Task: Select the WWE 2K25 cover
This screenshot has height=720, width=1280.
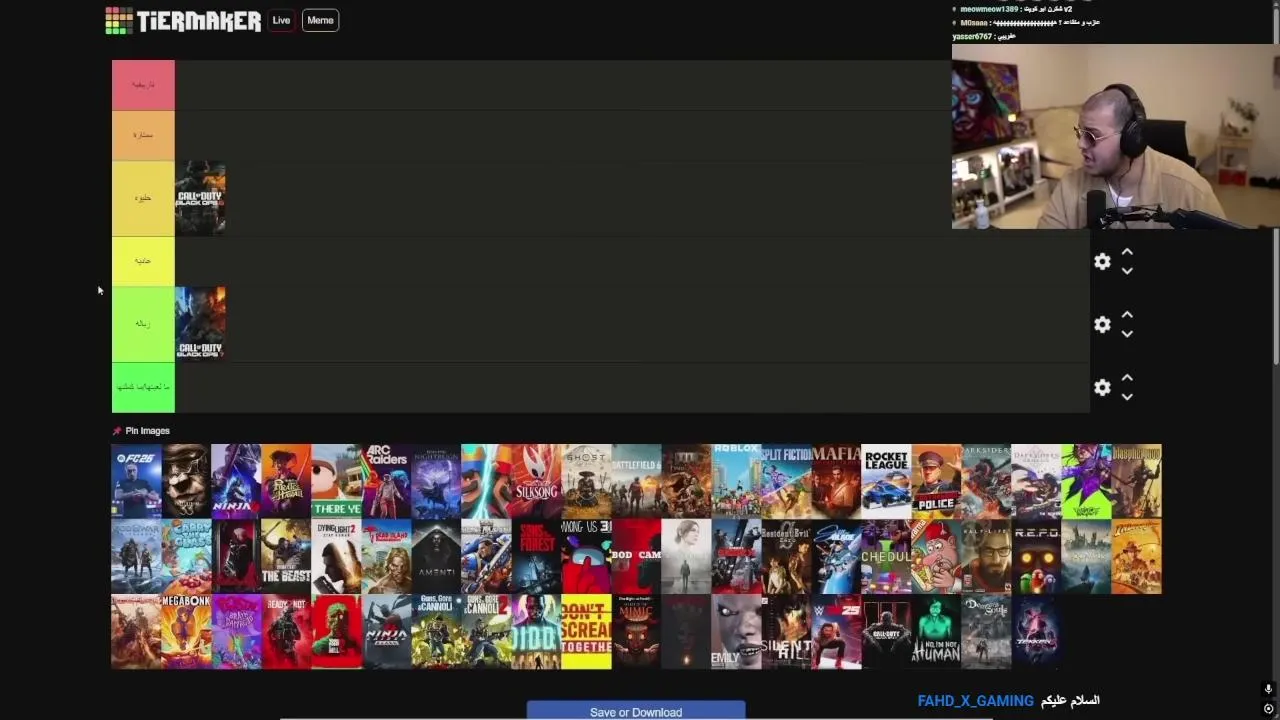Action: click(836, 631)
